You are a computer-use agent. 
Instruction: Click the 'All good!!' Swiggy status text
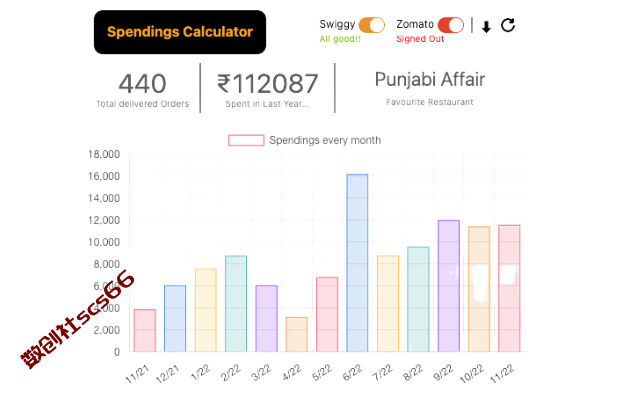click(x=340, y=39)
